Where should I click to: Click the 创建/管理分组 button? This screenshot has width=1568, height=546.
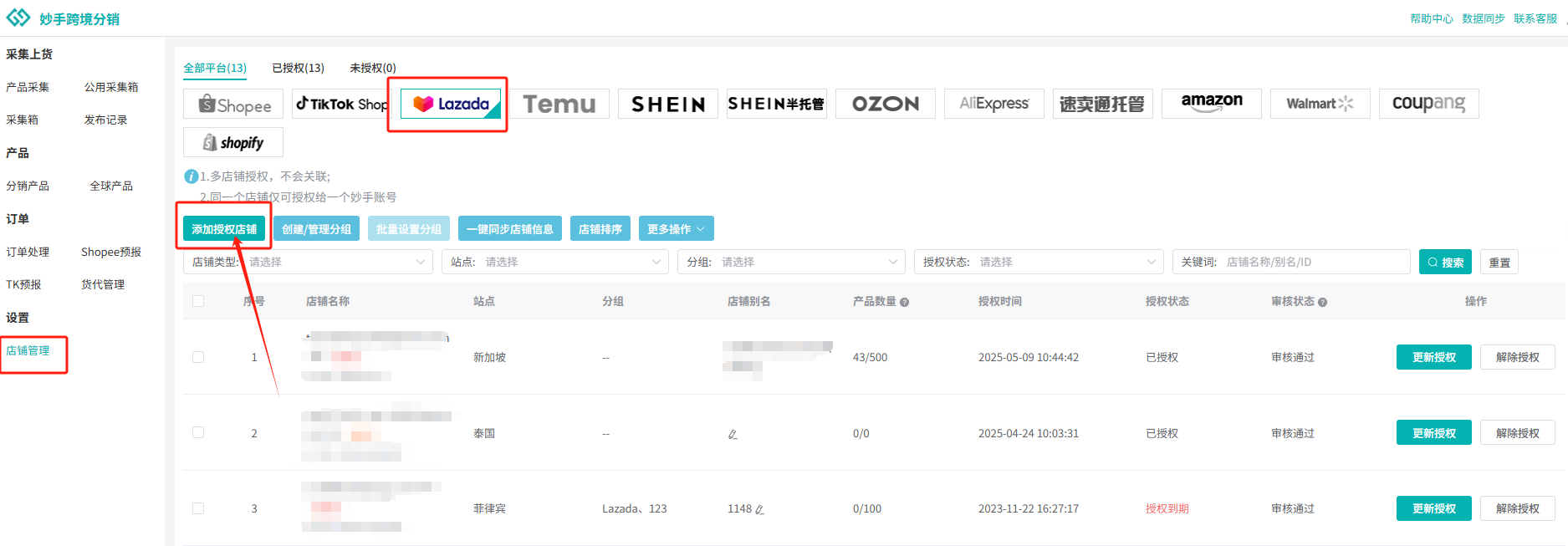[x=316, y=229]
